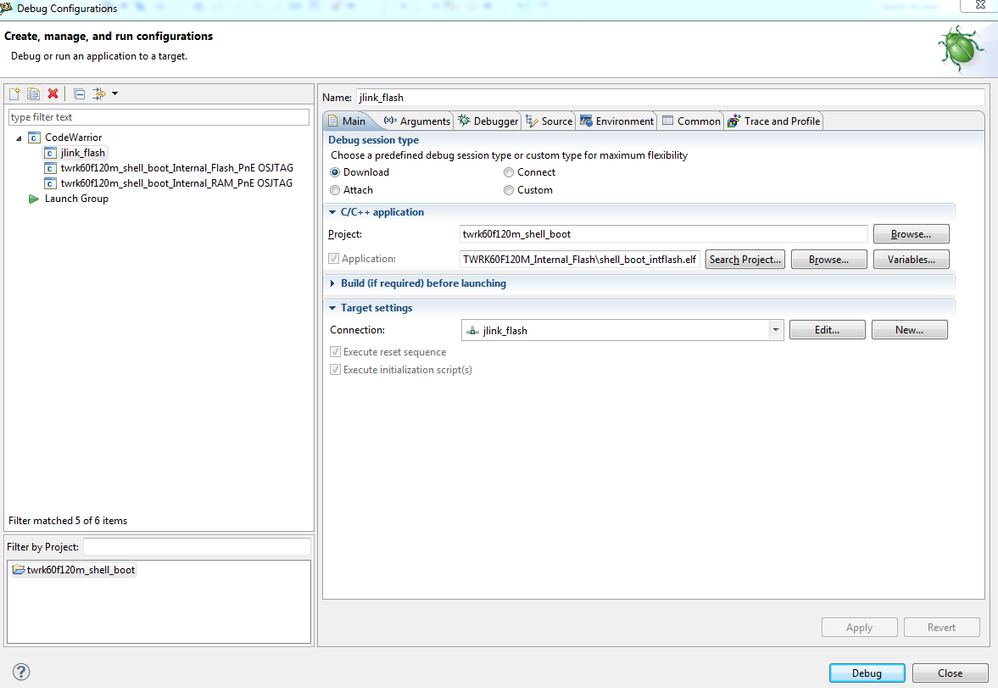The image size is (998, 688).
Task: Click the type filter text field
Action: tap(158, 117)
